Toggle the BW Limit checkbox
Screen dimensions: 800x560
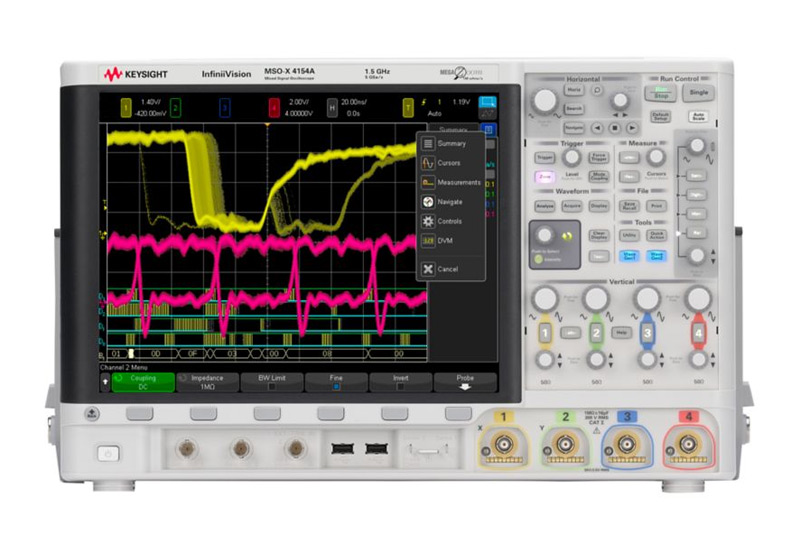[271, 382]
